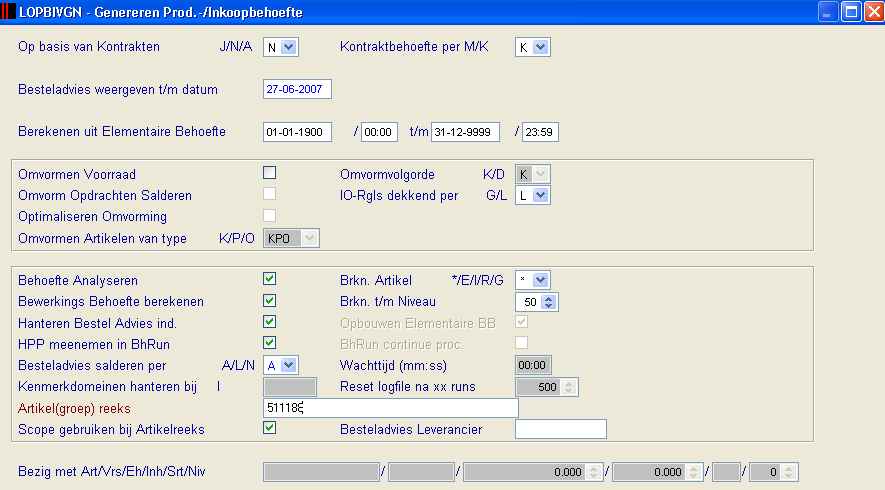Click the 'Bezig met Art/Vrs/Eh/Inh/Srt/Niv' label
The width and height of the screenshot is (885, 490).
tap(112, 471)
